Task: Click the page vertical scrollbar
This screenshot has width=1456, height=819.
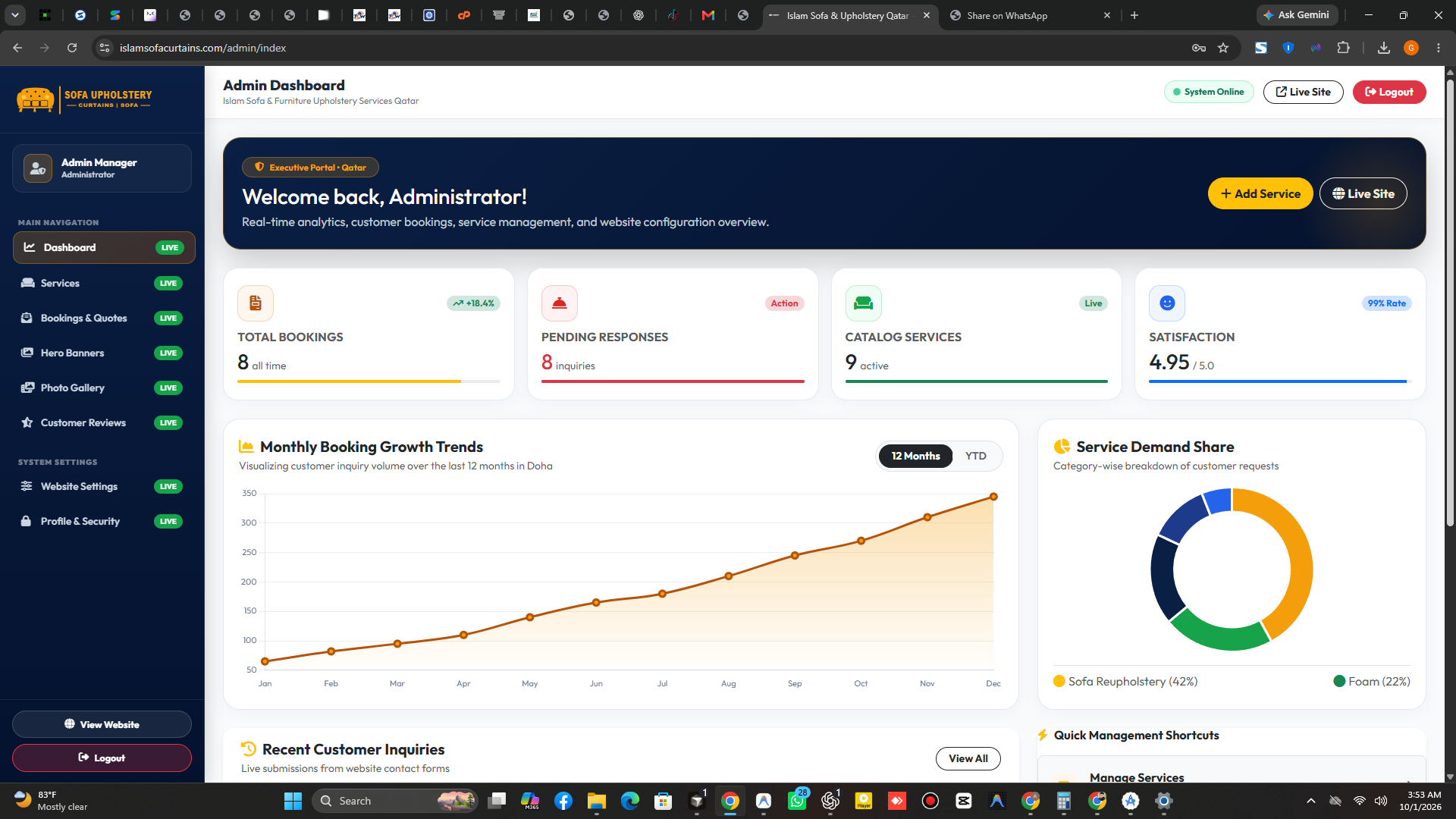Action: tap(1450, 303)
